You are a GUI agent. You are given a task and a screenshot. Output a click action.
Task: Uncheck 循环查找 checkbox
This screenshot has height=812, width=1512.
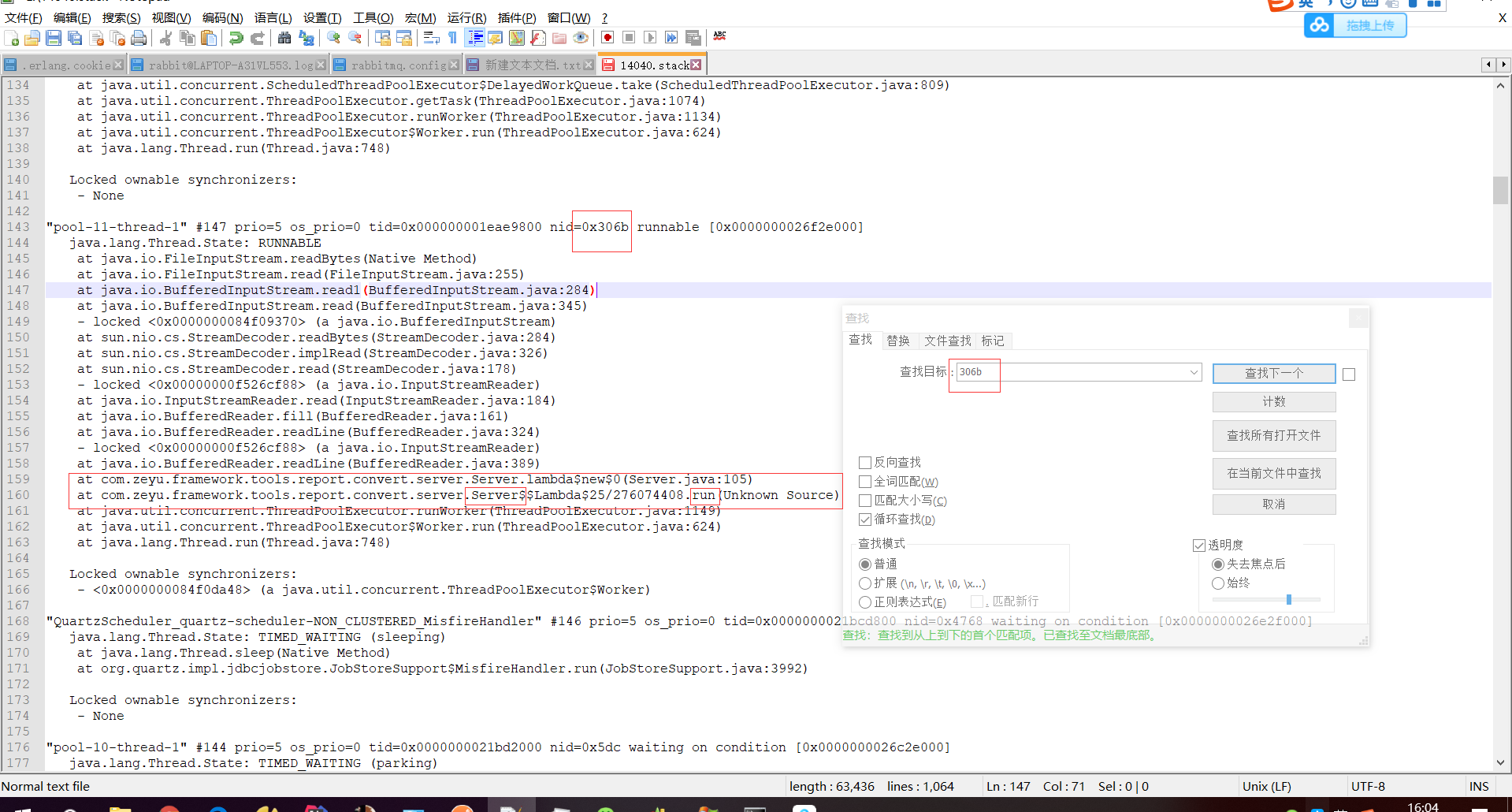pos(865,520)
